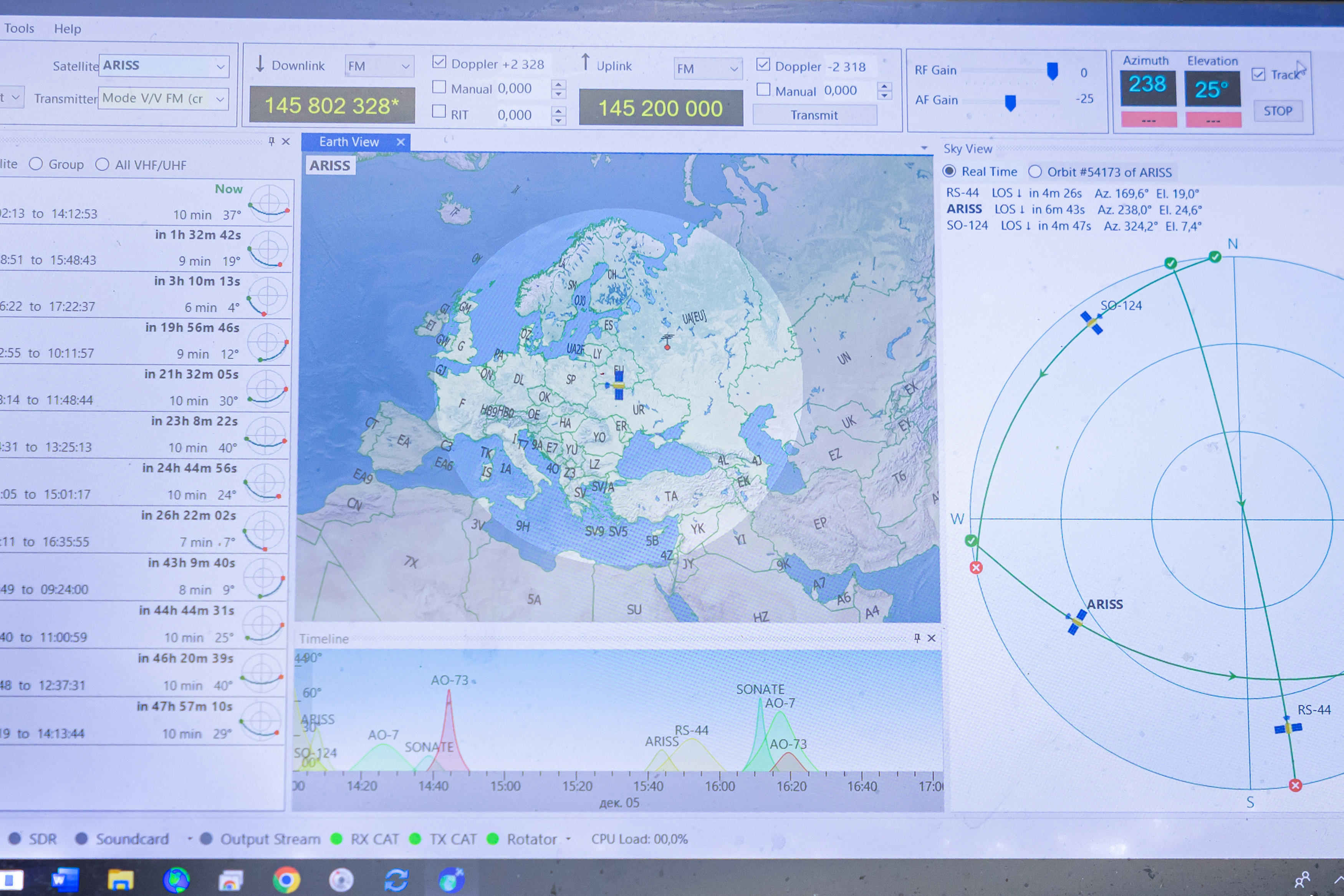The height and width of the screenshot is (896, 1344).
Task: Click sky plot thumbnail of the Now pass
Action: tap(269, 203)
